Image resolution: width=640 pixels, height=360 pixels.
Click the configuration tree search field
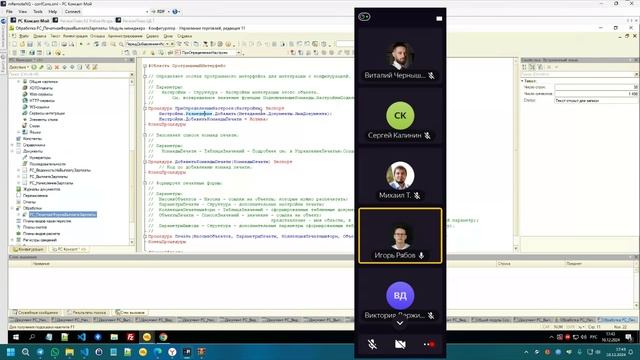pyautogui.click(x=69, y=74)
